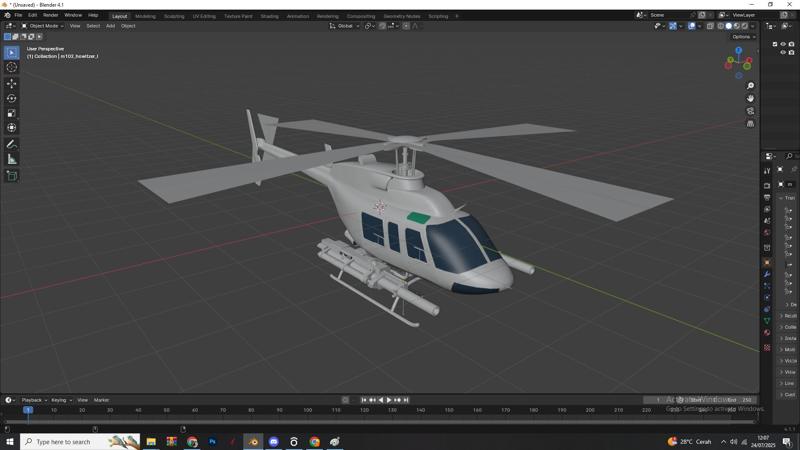
Task: Open the File menu
Action: pyautogui.click(x=18, y=15)
